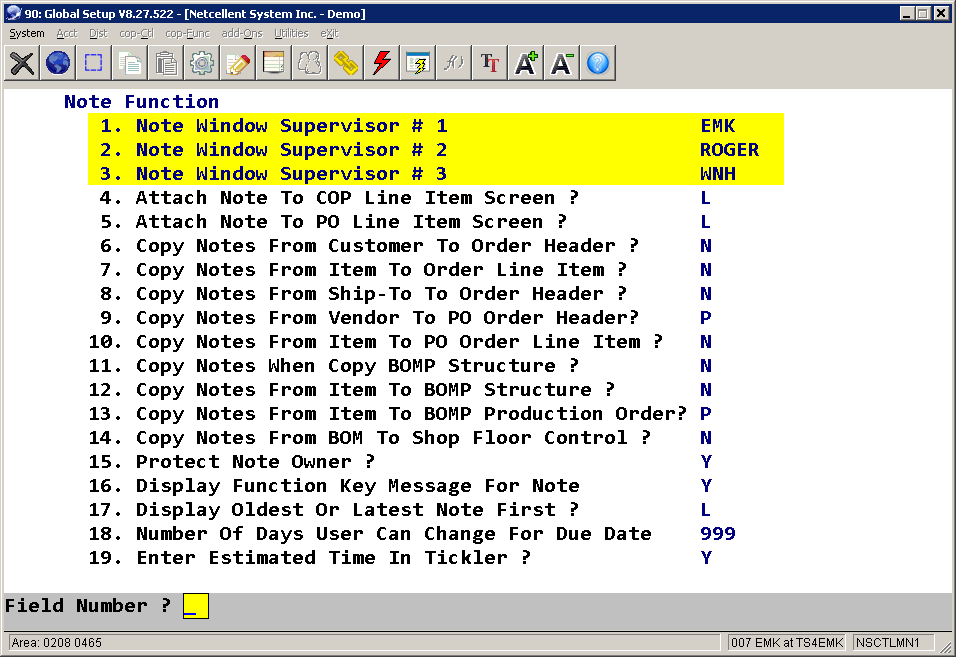Click the yellow chain link icon

click(346, 64)
